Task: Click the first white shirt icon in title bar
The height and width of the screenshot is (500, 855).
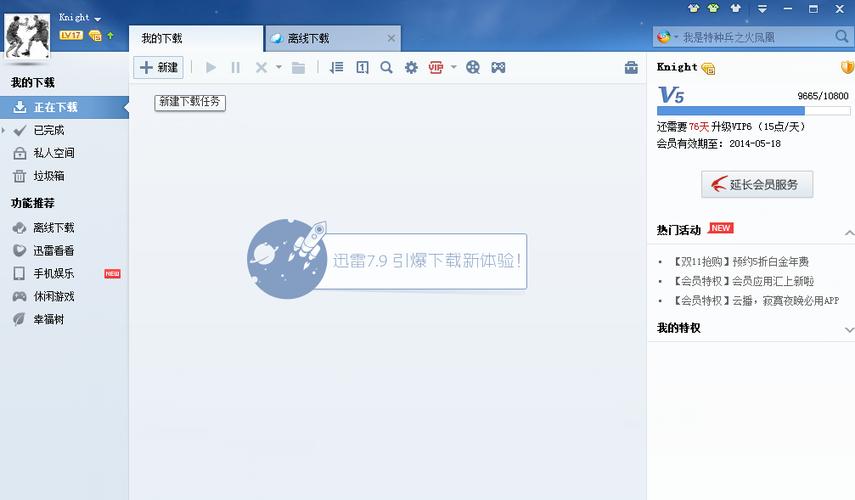Action: tap(693, 8)
